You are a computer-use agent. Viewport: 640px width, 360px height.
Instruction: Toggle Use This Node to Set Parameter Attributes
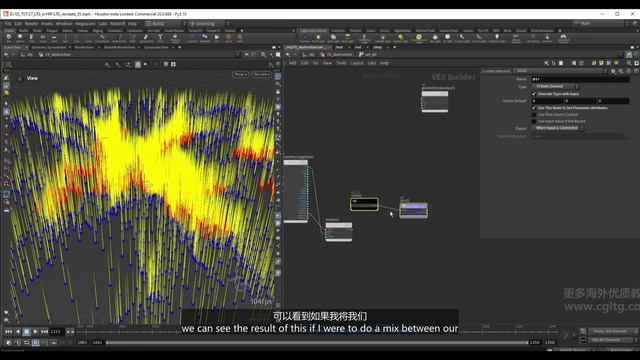click(534, 108)
